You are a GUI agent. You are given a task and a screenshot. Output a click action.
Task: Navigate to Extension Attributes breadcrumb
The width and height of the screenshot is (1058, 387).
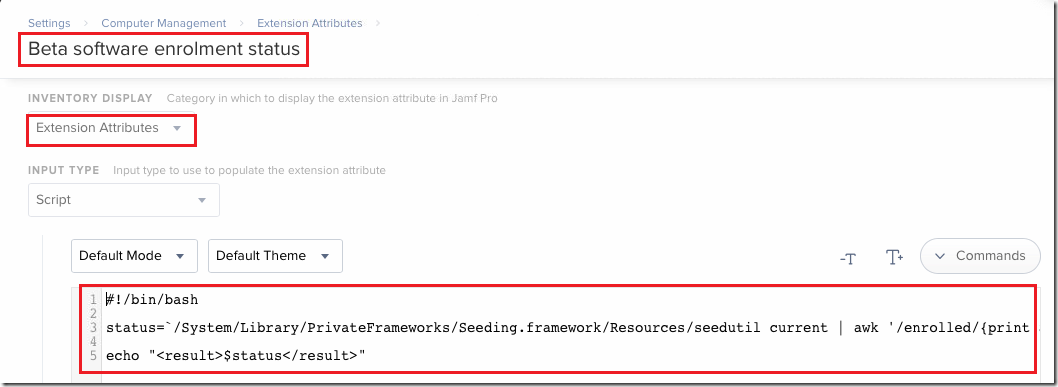(310, 23)
